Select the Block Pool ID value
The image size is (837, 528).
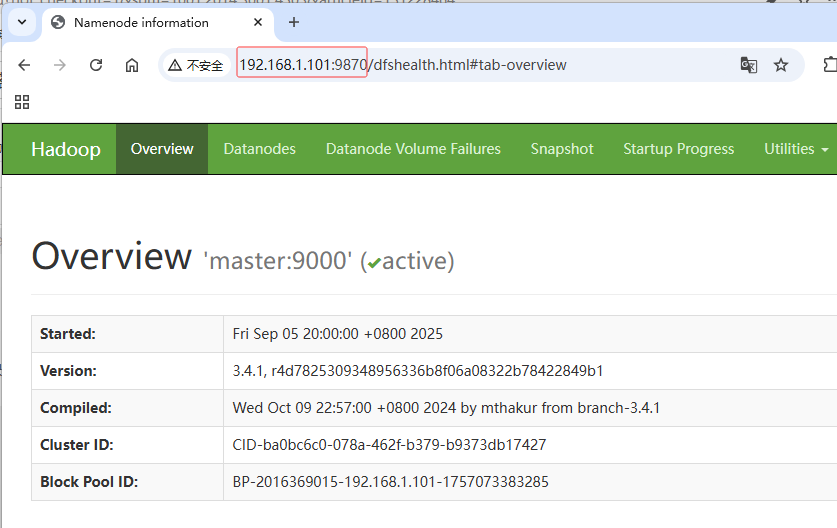point(390,482)
